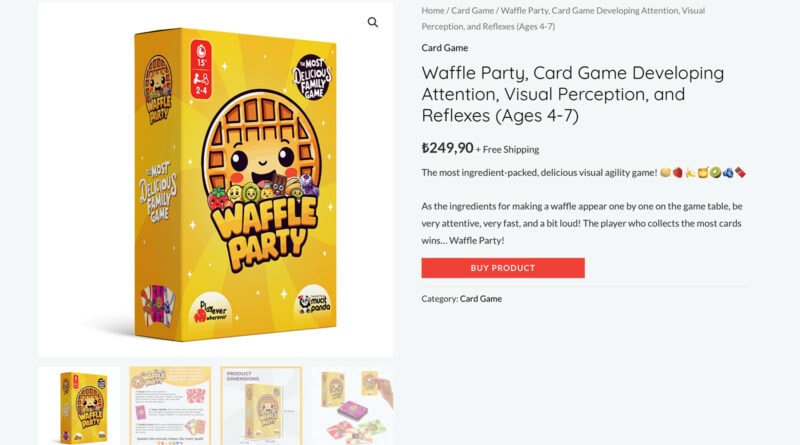Open the Card Game category link

481,299
